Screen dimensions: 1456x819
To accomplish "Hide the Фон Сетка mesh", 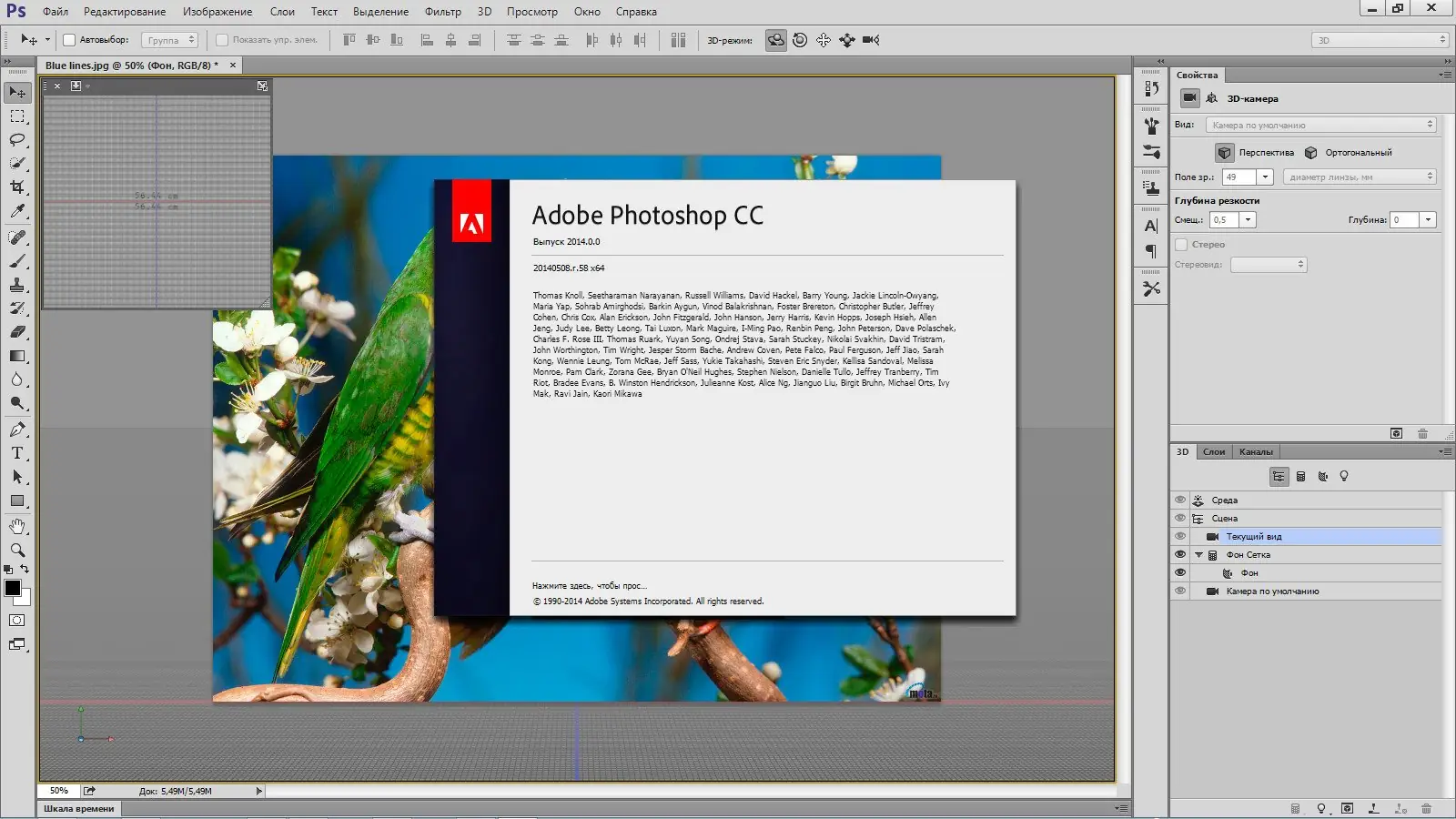I will 1180,555.
